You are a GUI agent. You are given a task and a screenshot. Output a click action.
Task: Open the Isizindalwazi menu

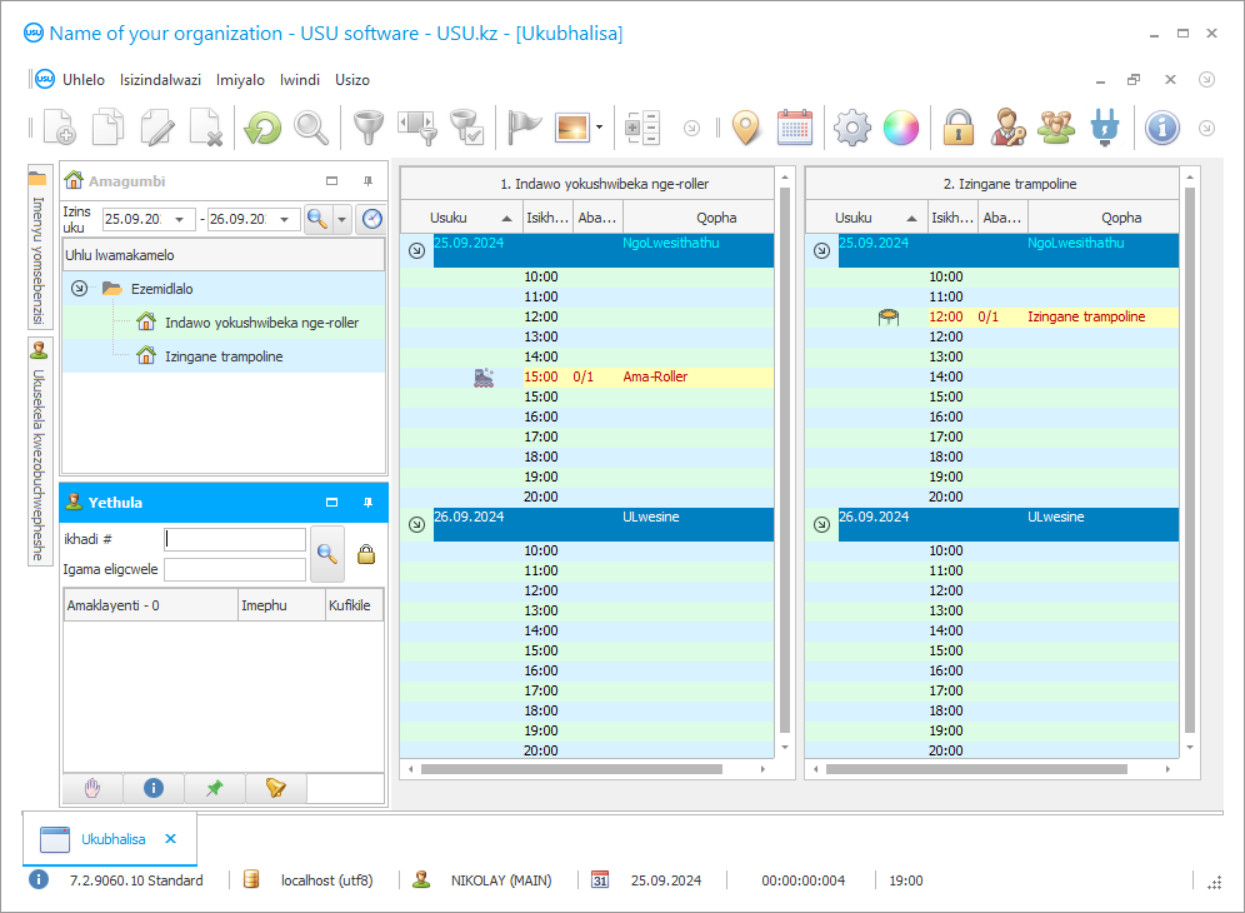pyautogui.click(x=160, y=80)
